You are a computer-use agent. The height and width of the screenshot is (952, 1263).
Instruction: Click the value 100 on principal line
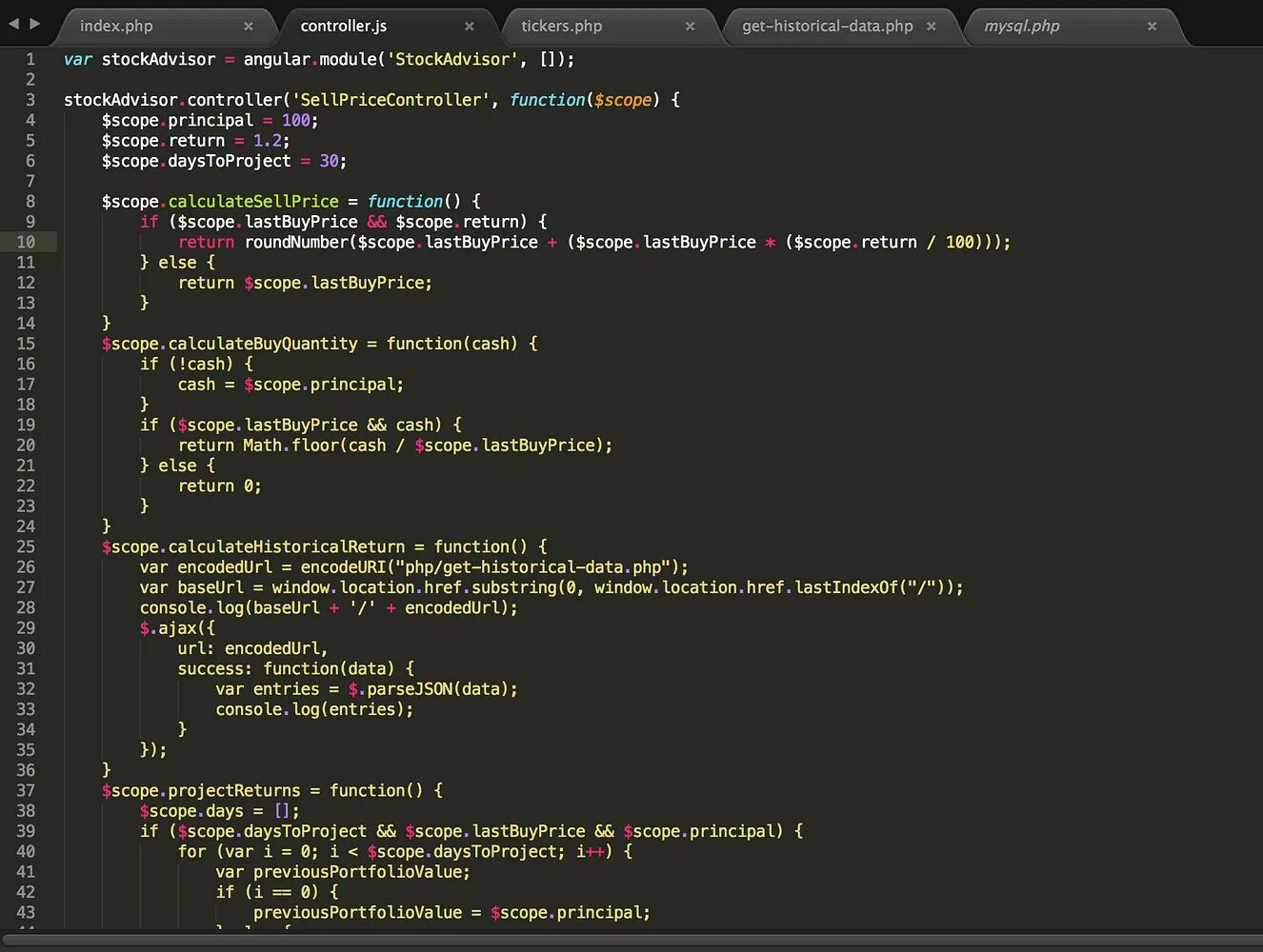[x=295, y=120]
